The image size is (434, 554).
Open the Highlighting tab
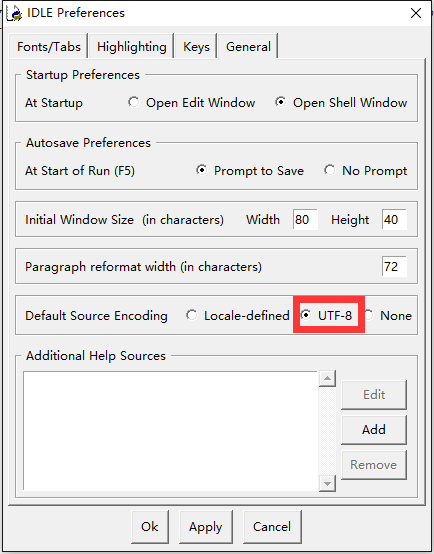tap(131, 47)
